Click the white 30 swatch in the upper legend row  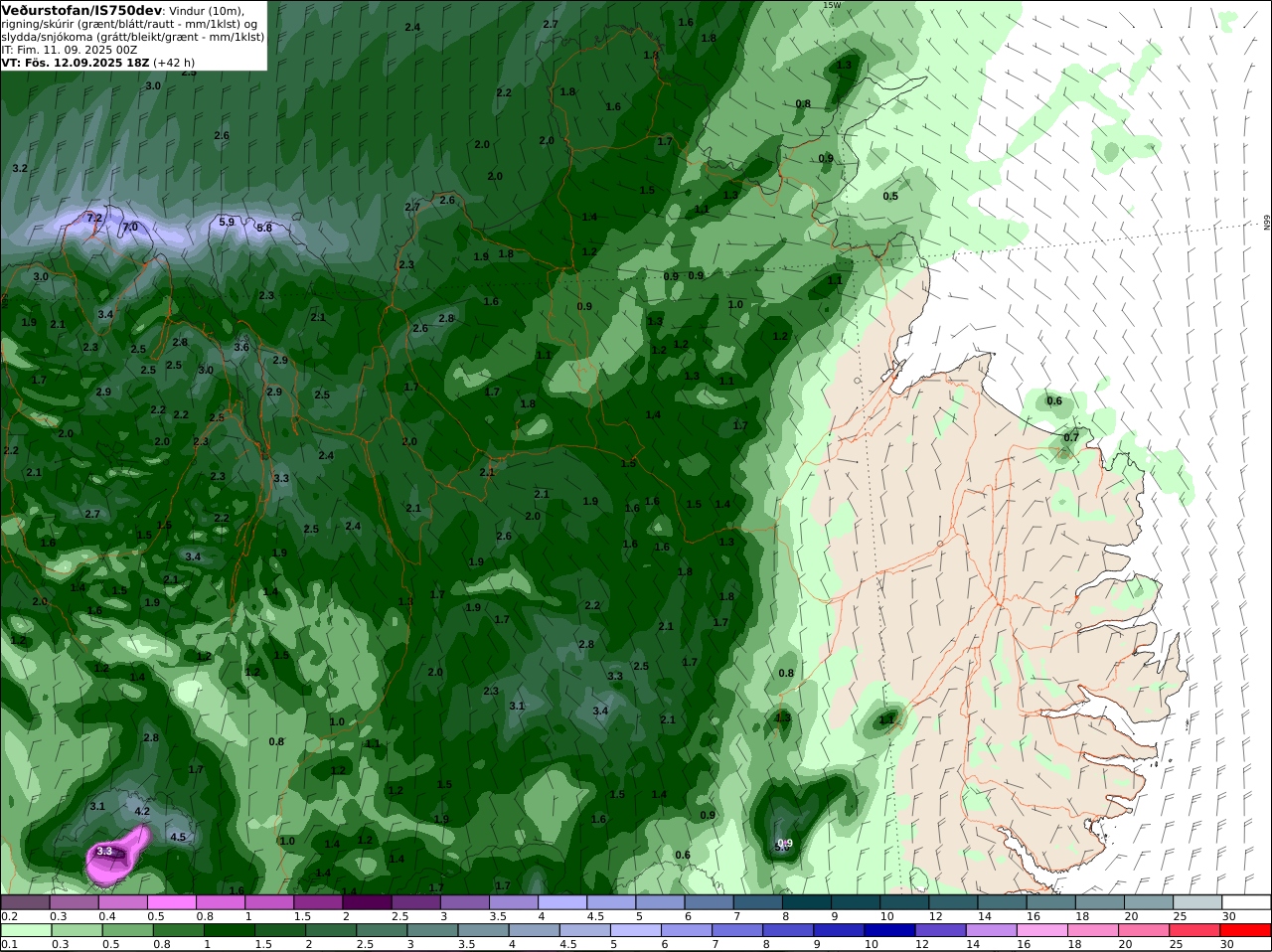click(1247, 902)
